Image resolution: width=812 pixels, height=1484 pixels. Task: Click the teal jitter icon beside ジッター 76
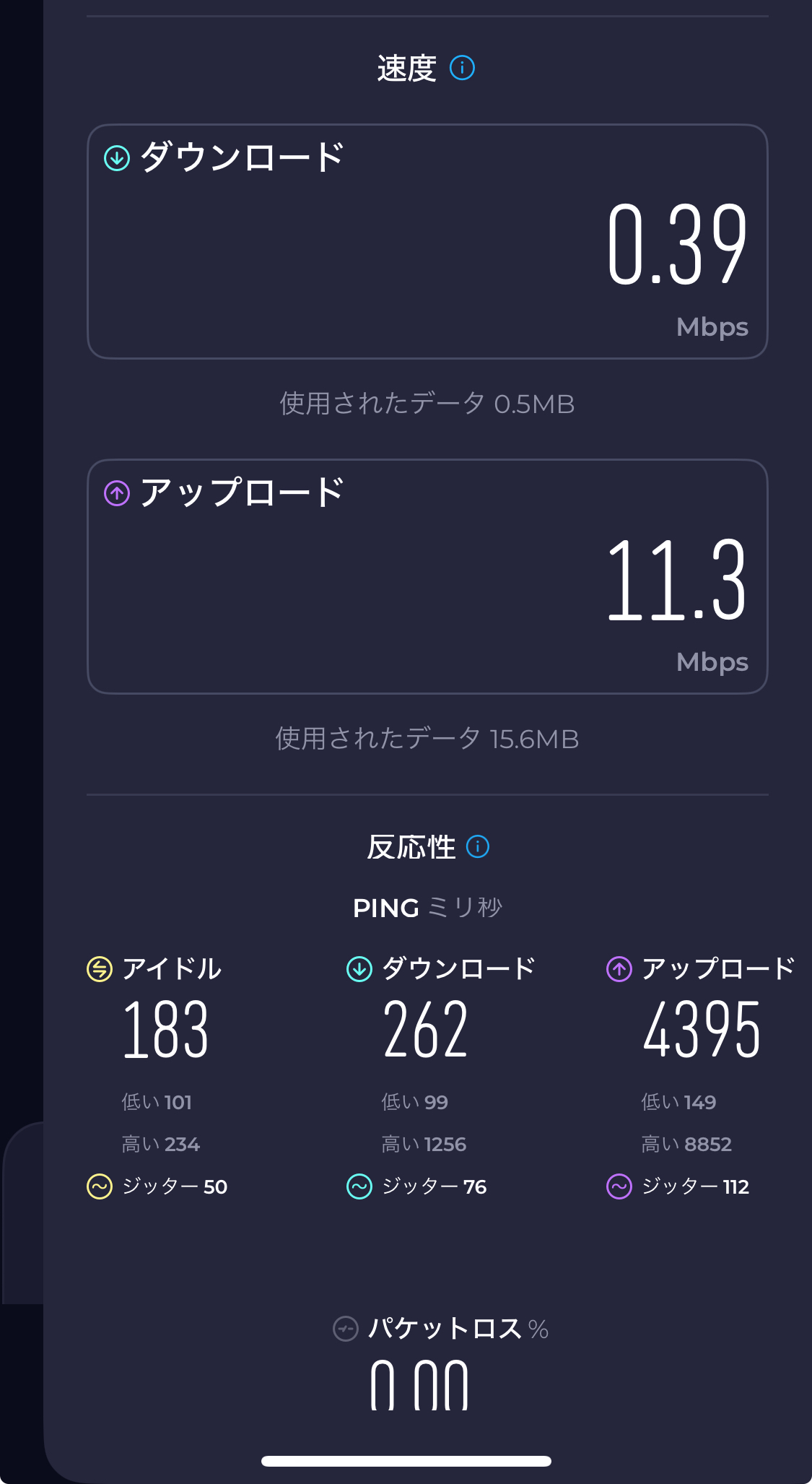pyautogui.click(x=359, y=1186)
